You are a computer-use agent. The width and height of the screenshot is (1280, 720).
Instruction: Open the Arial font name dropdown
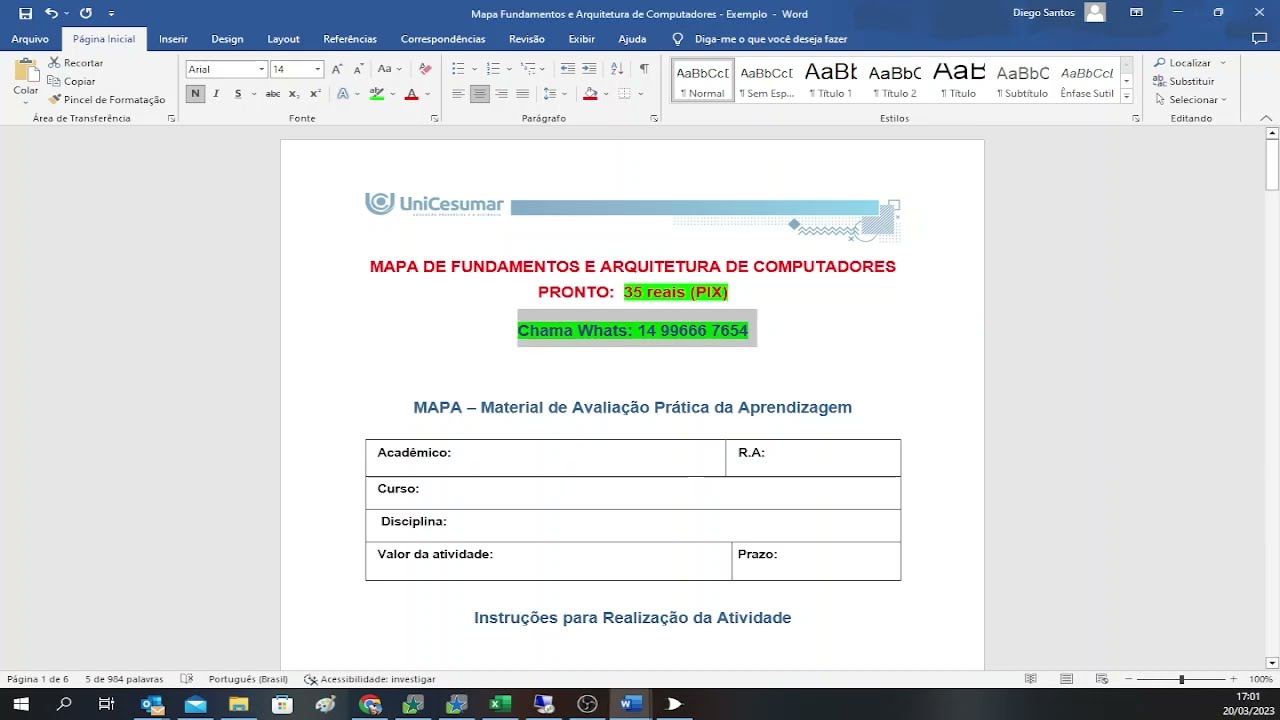262,69
